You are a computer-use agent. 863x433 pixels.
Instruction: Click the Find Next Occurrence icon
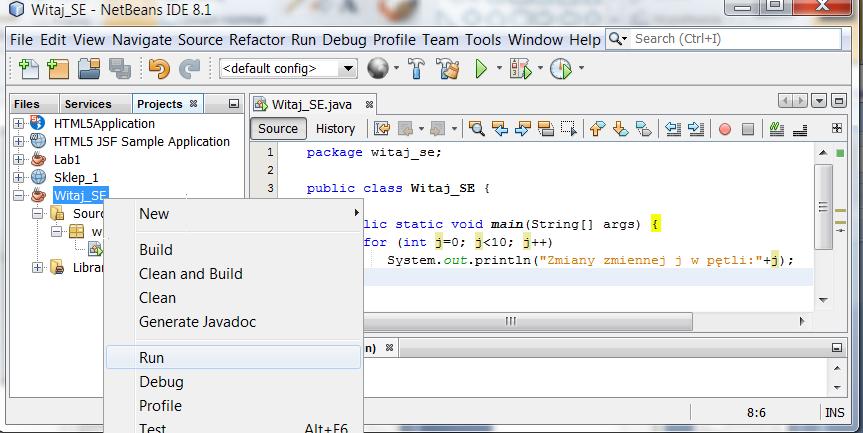[523, 129]
